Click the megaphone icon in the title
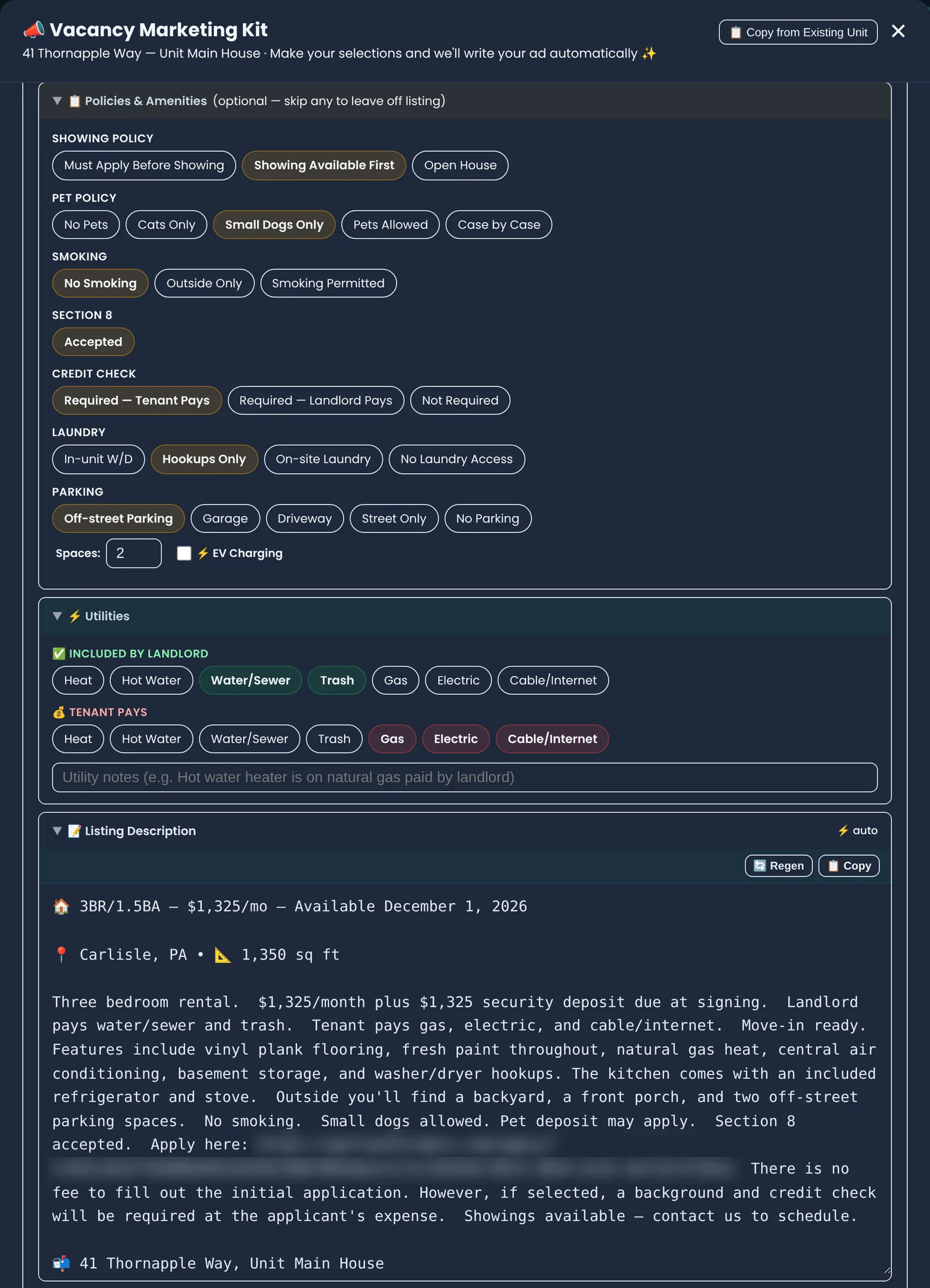930x1288 pixels. coord(33,30)
